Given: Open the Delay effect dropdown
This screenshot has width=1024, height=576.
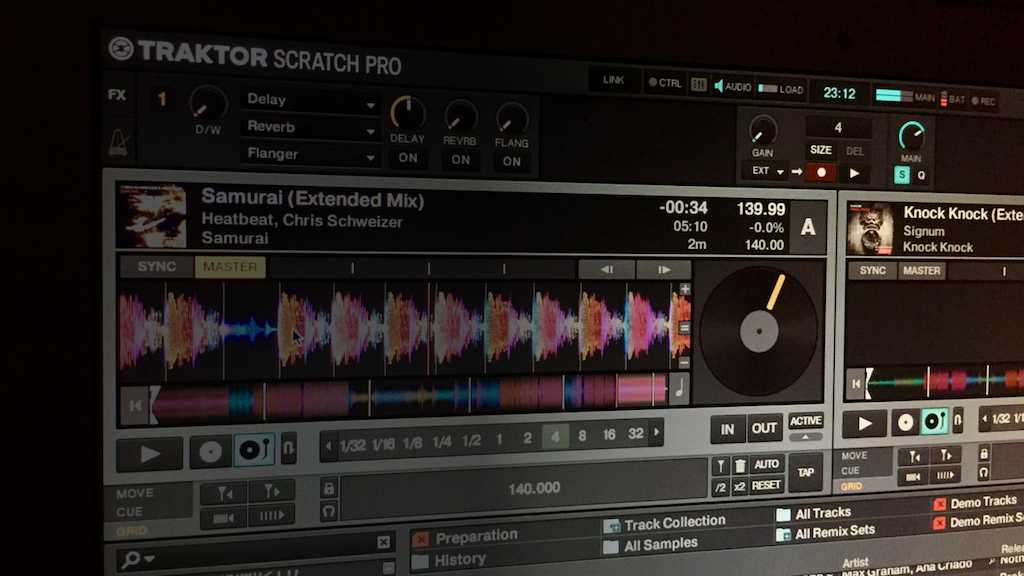Looking at the screenshot, I should [x=311, y=101].
